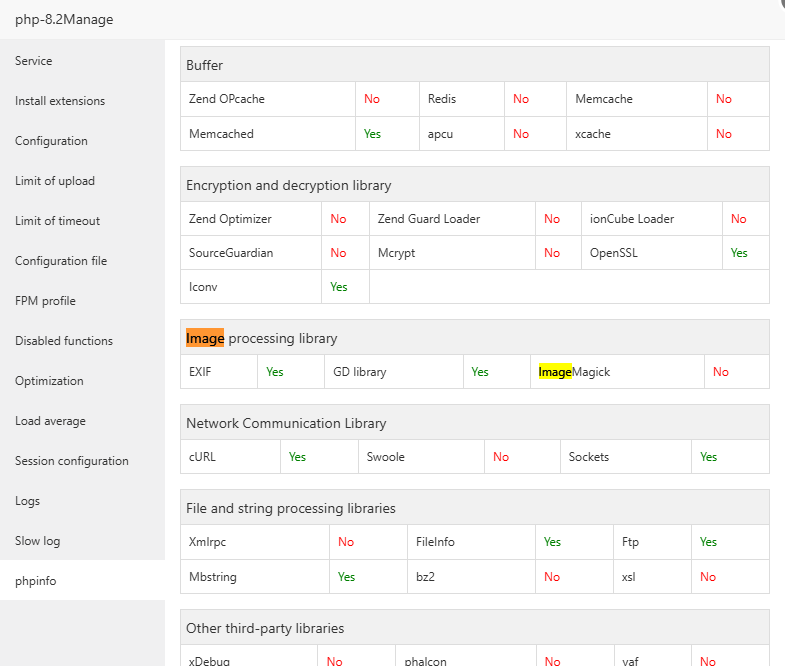
Task: Open the FPM profile section
Action: pos(45,301)
